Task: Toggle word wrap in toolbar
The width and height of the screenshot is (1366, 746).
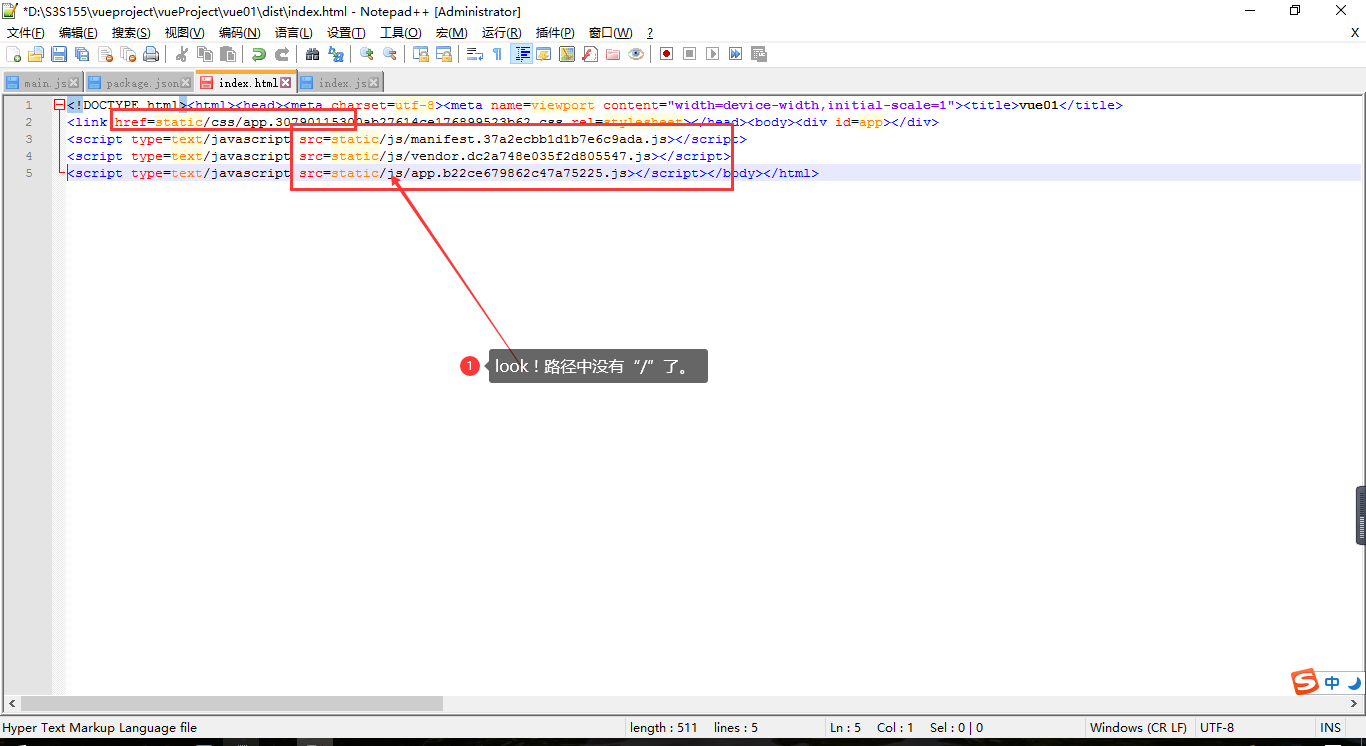Action: (x=475, y=54)
